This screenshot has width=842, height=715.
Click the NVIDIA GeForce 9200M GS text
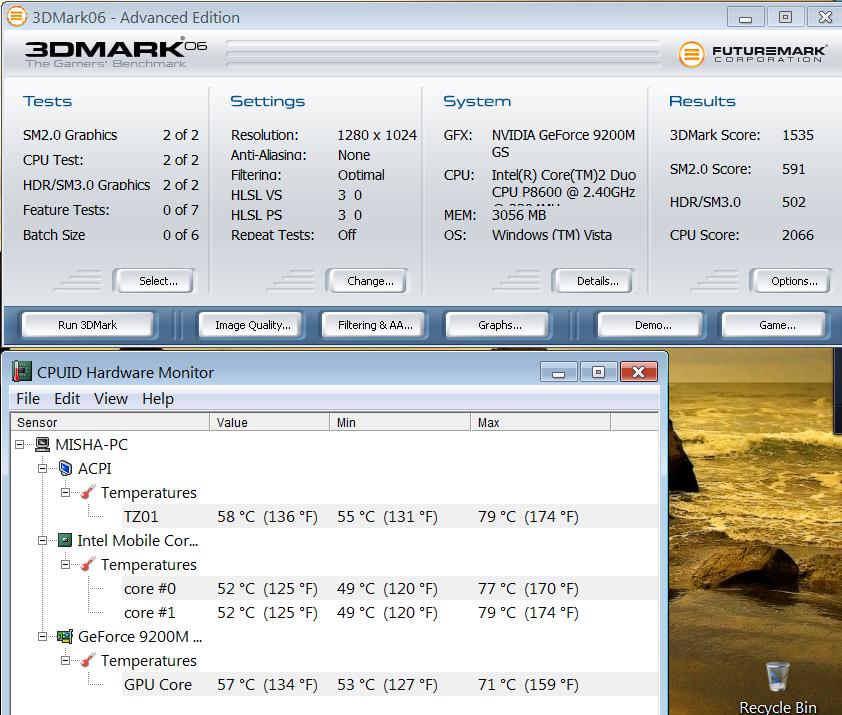coord(563,143)
